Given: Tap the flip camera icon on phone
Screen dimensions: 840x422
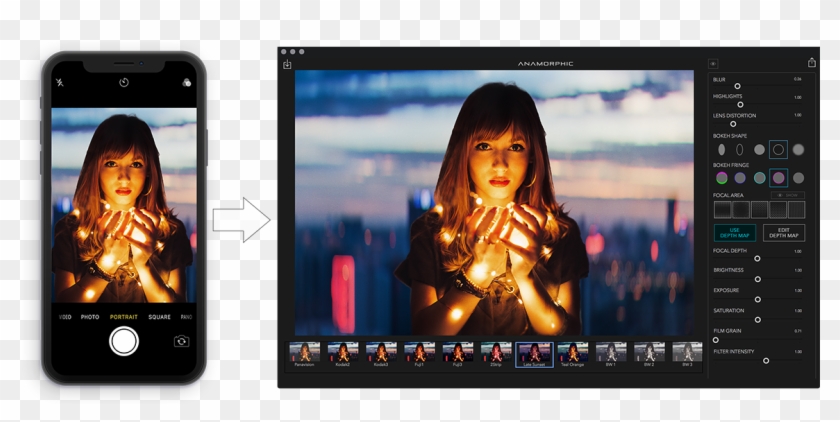Looking at the screenshot, I should (181, 341).
